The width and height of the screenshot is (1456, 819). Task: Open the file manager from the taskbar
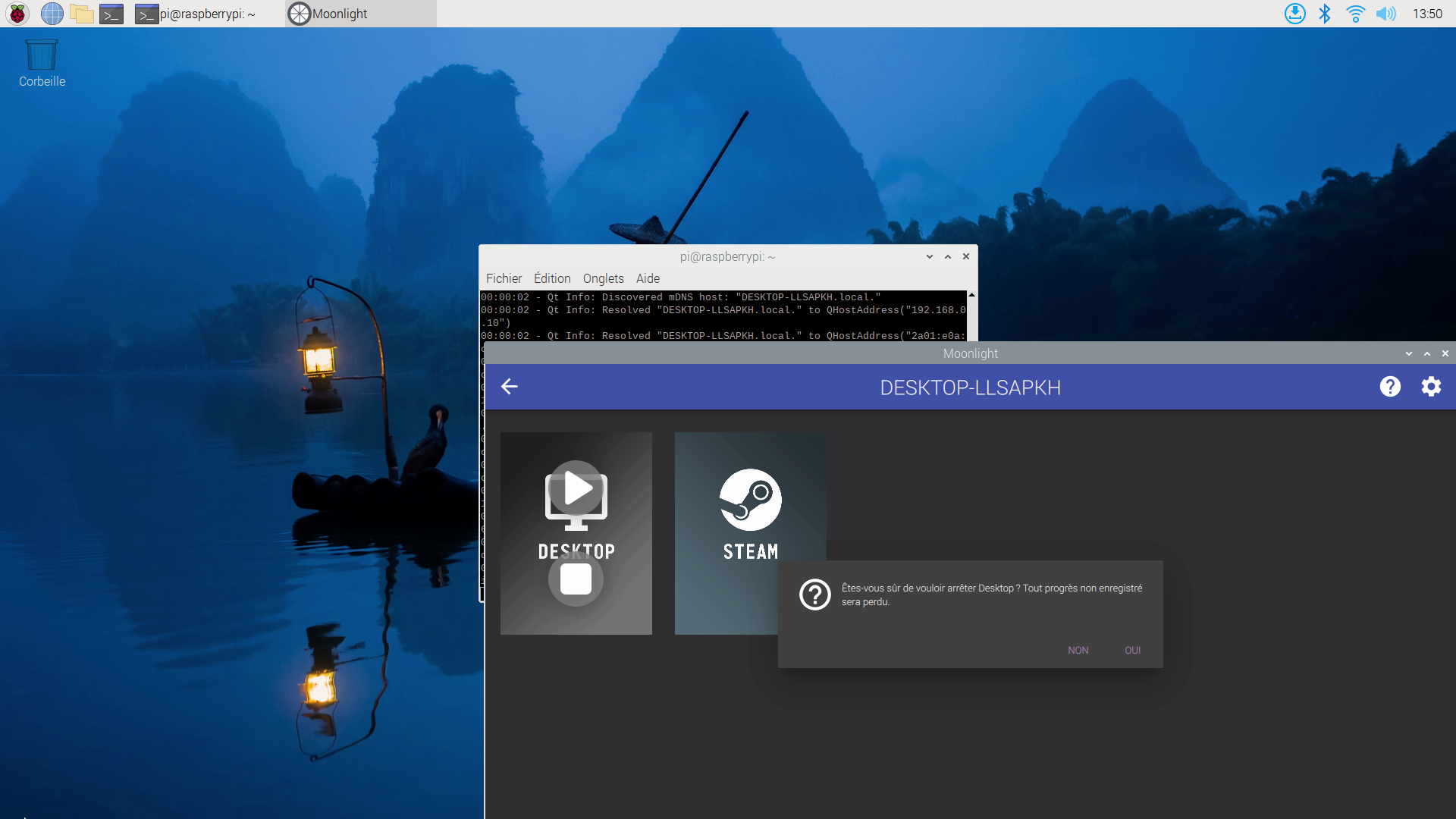(x=81, y=13)
